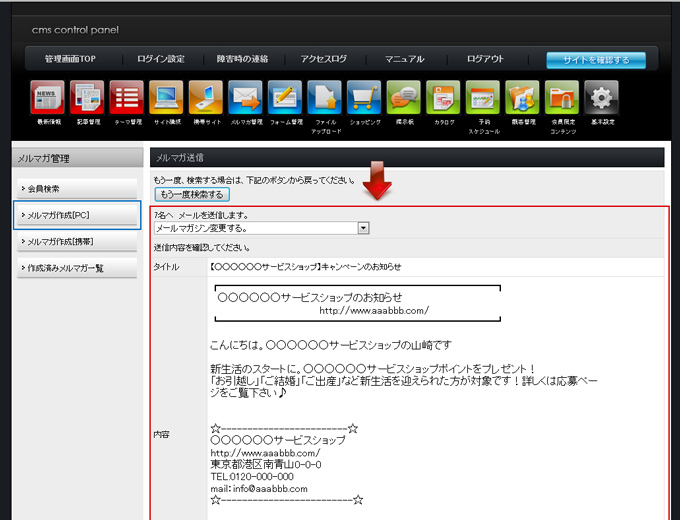Click the サイトを確認する button
680x520 pixels.
[x=596, y=60]
